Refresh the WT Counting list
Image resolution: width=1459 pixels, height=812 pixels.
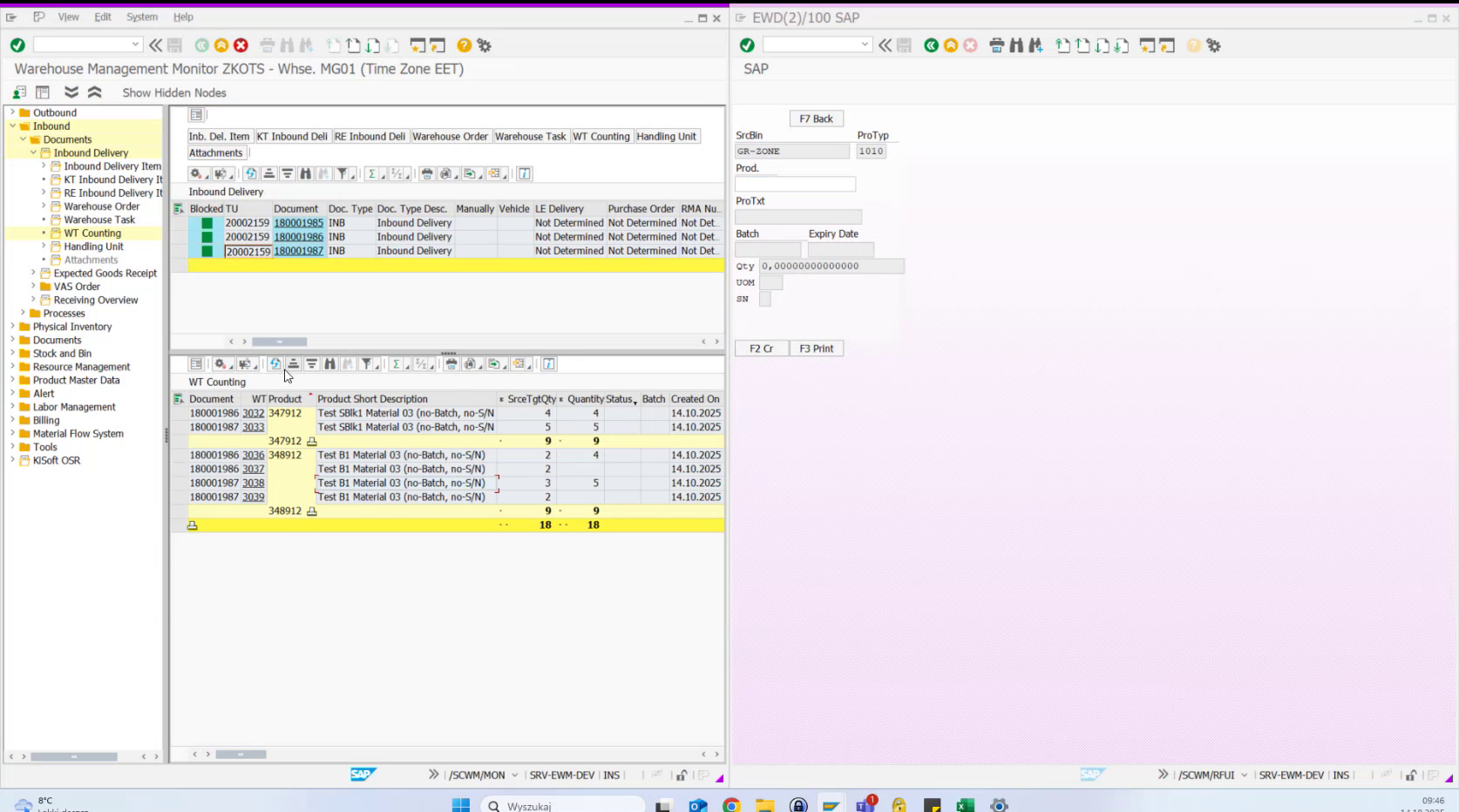pos(276,364)
